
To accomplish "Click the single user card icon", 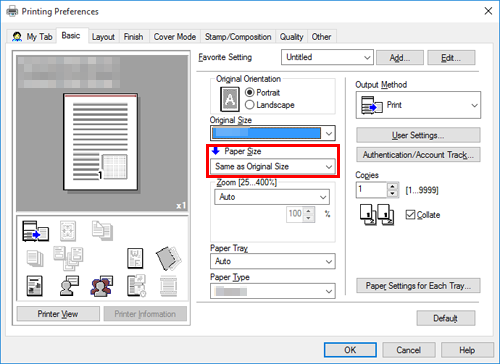I will point(69,286).
